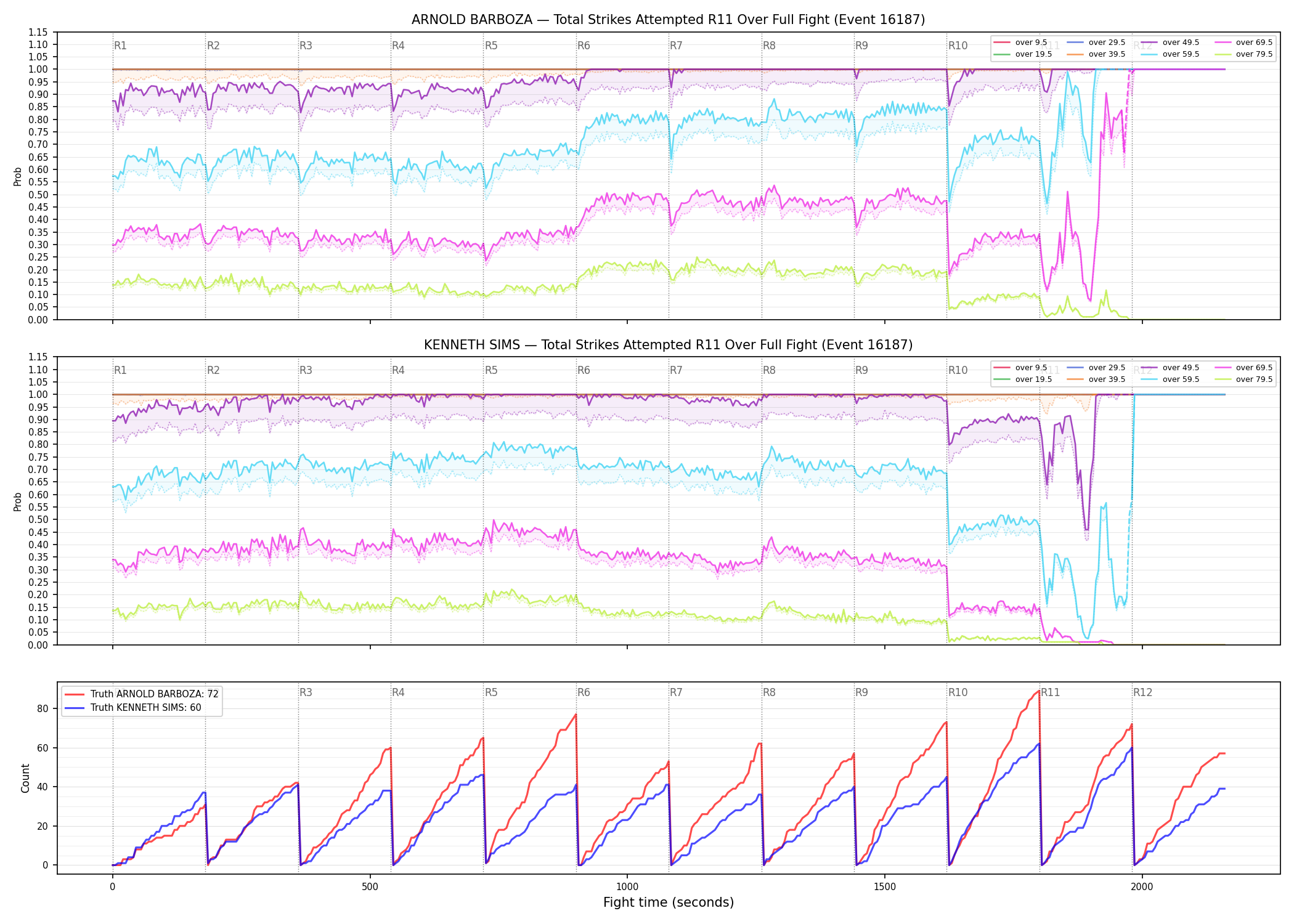
Task: Click the 'Fight time (seconds)' axis label
Action: [x=669, y=902]
